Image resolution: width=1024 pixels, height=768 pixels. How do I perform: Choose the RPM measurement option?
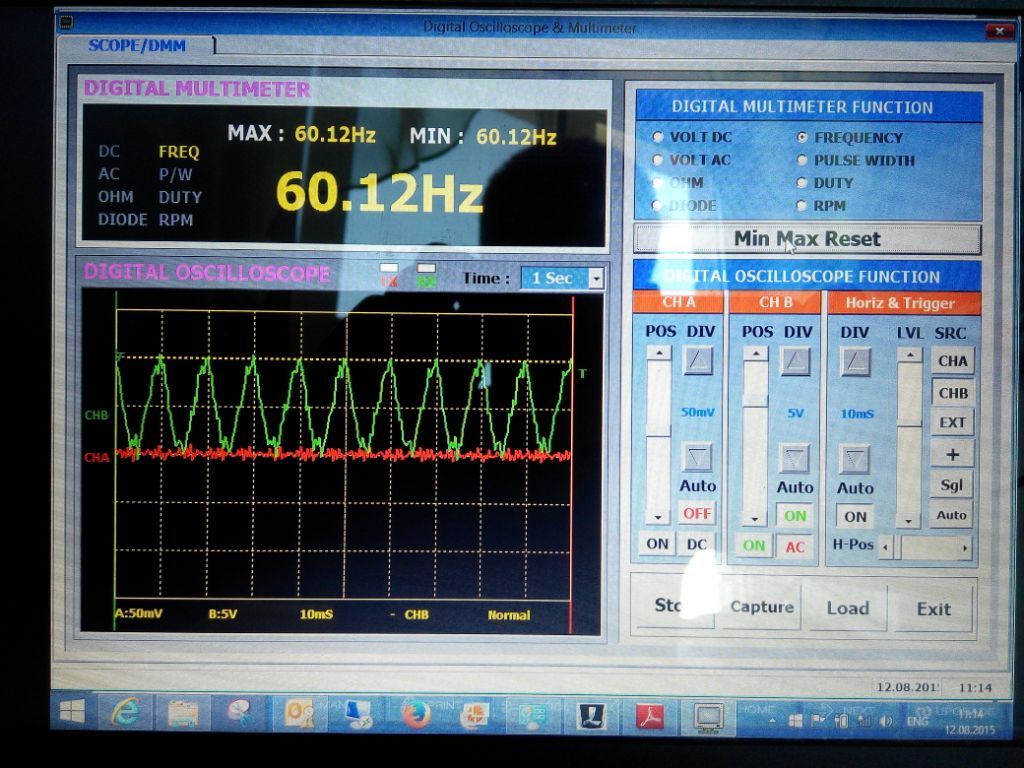click(x=803, y=206)
